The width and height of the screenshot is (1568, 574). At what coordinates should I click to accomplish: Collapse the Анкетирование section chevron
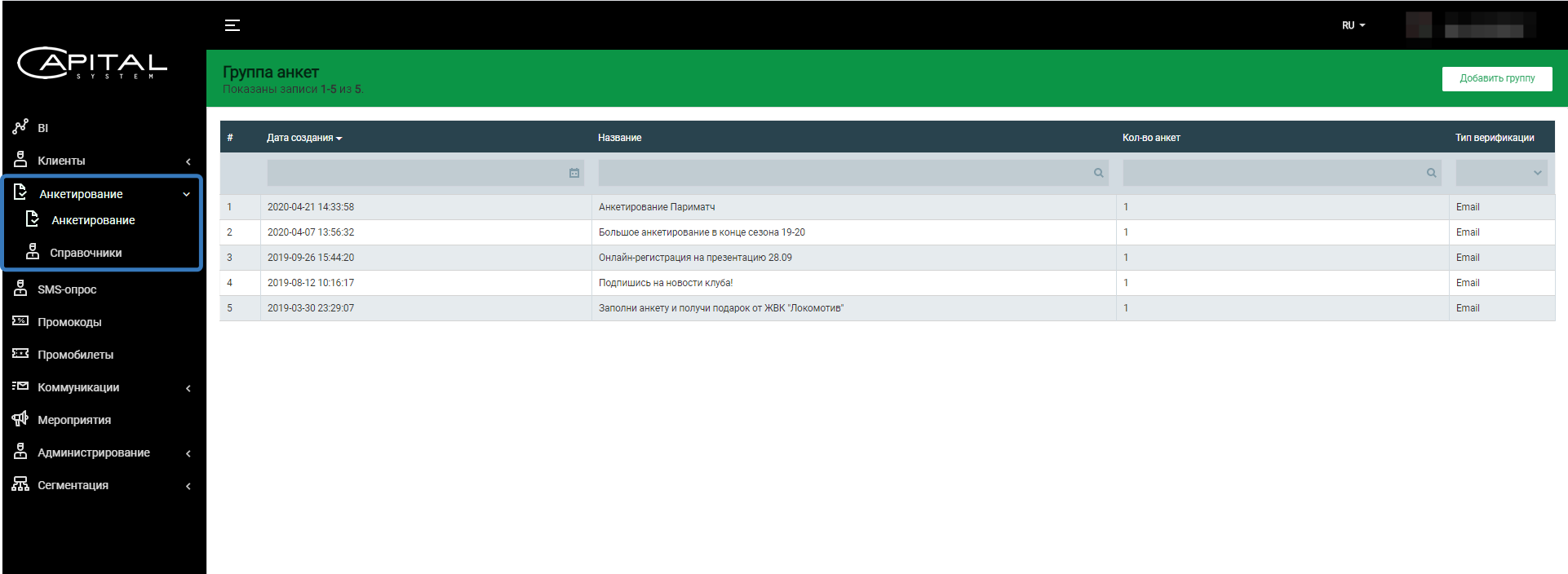[x=187, y=194]
